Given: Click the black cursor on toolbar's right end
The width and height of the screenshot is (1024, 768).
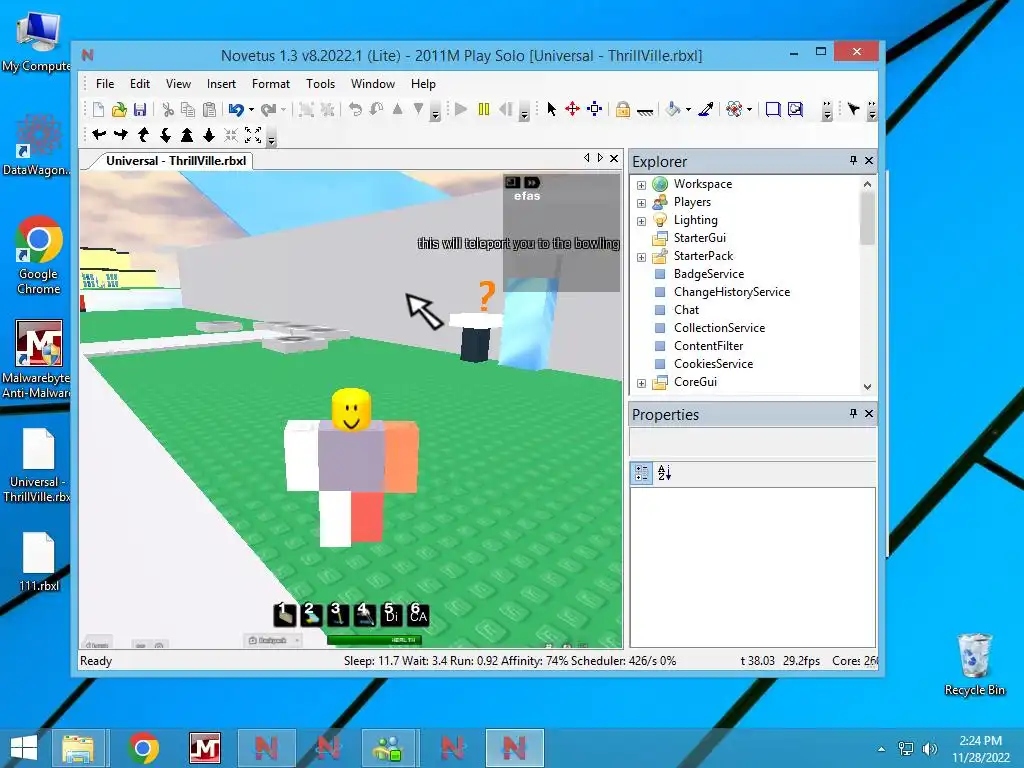Looking at the screenshot, I should click(853, 108).
